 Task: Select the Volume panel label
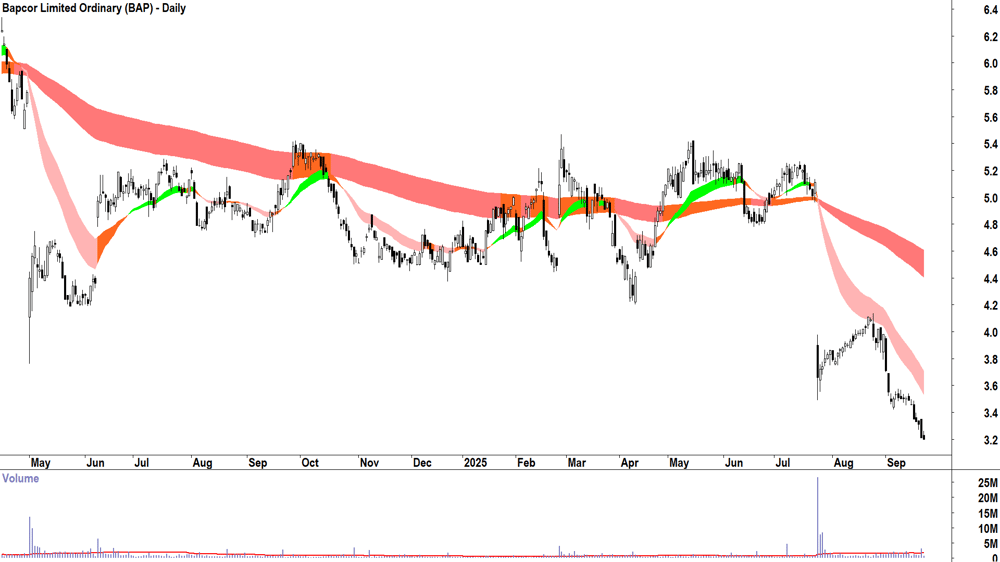[21, 478]
